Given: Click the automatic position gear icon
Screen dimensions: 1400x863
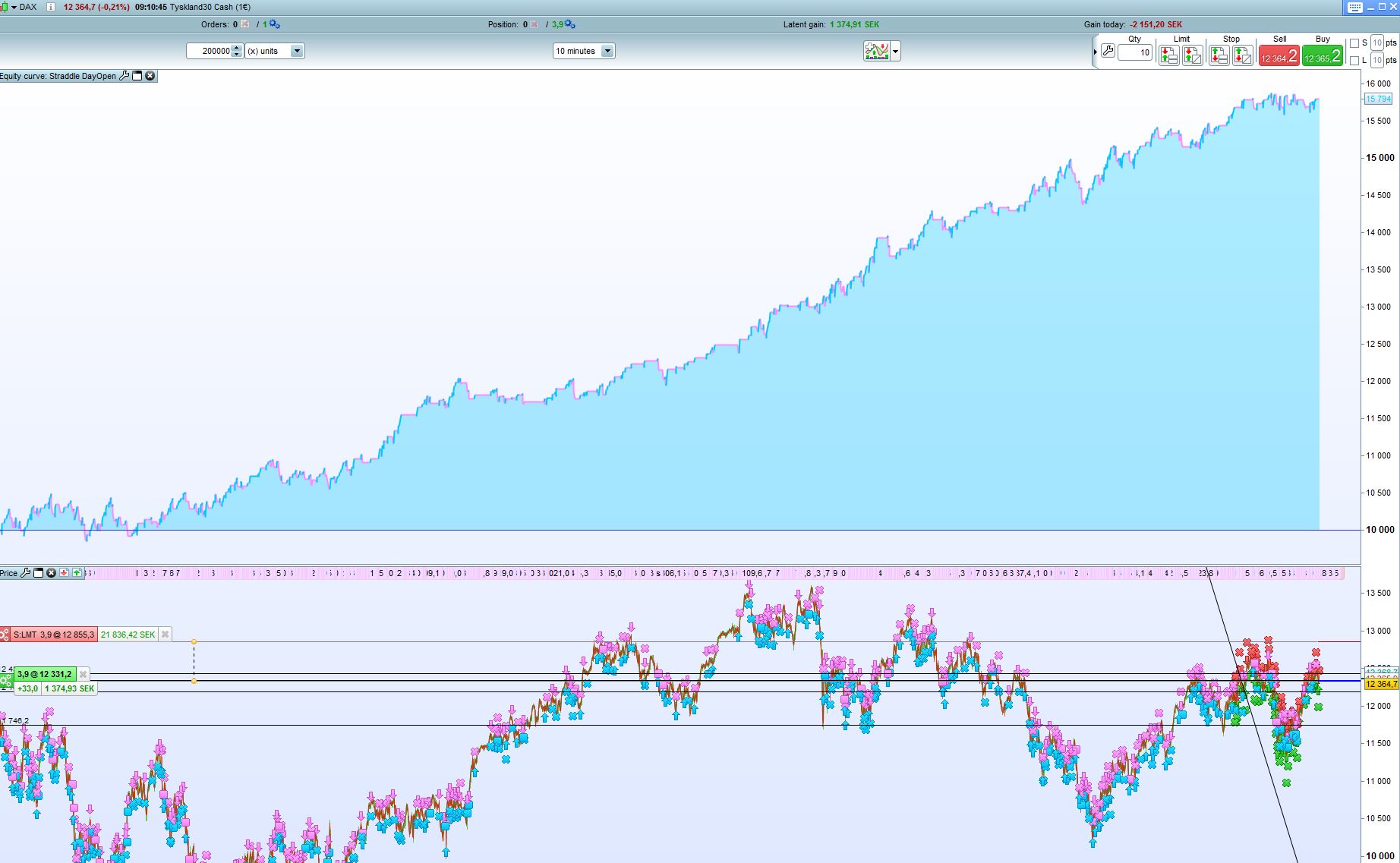Looking at the screenshot, I should coord(569,24).
